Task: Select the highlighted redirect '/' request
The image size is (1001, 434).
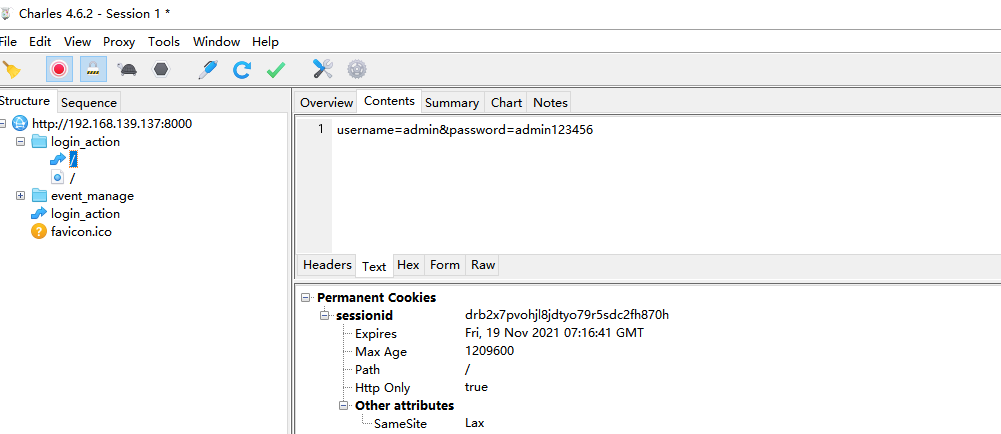Action: click(x=73, y=160)
